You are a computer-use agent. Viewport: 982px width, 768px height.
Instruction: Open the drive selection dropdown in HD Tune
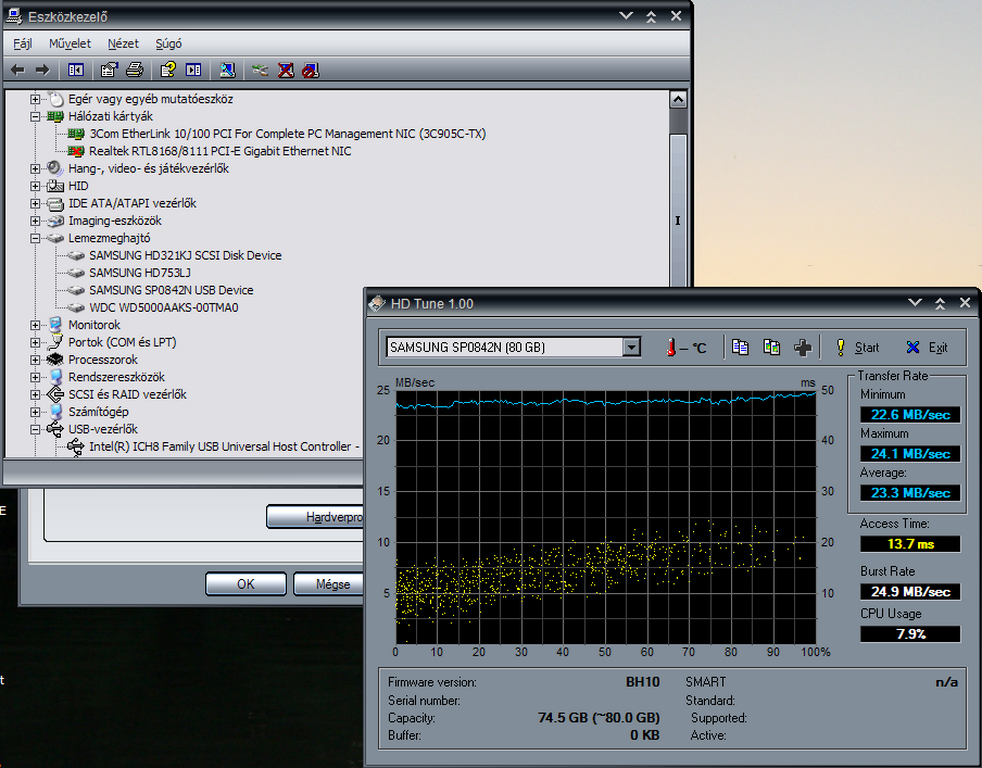pos(631,347)
